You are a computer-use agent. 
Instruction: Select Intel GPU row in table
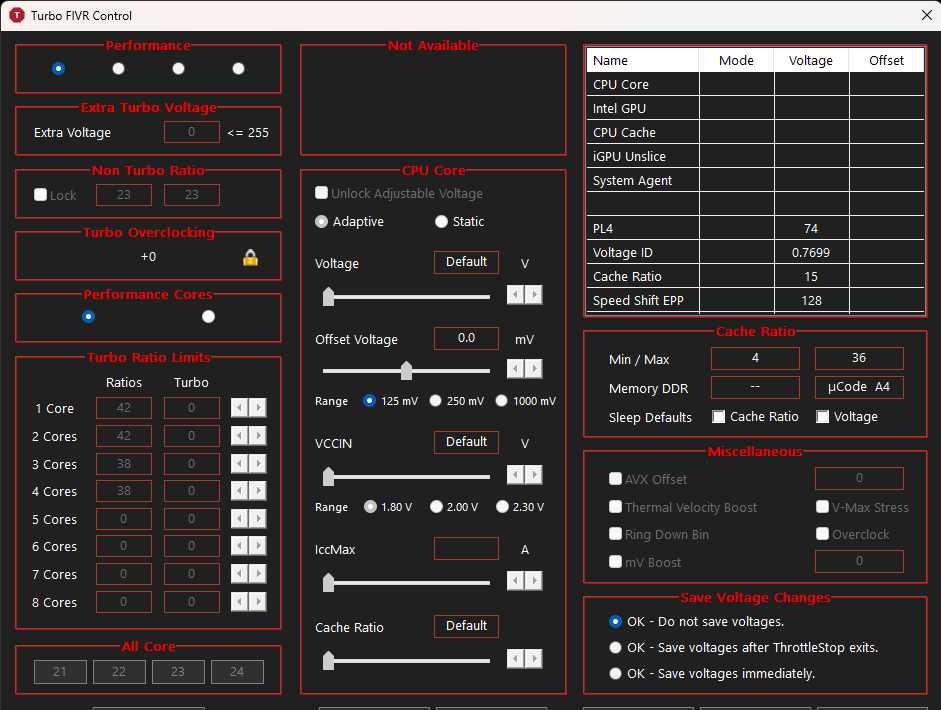(755, 109)
